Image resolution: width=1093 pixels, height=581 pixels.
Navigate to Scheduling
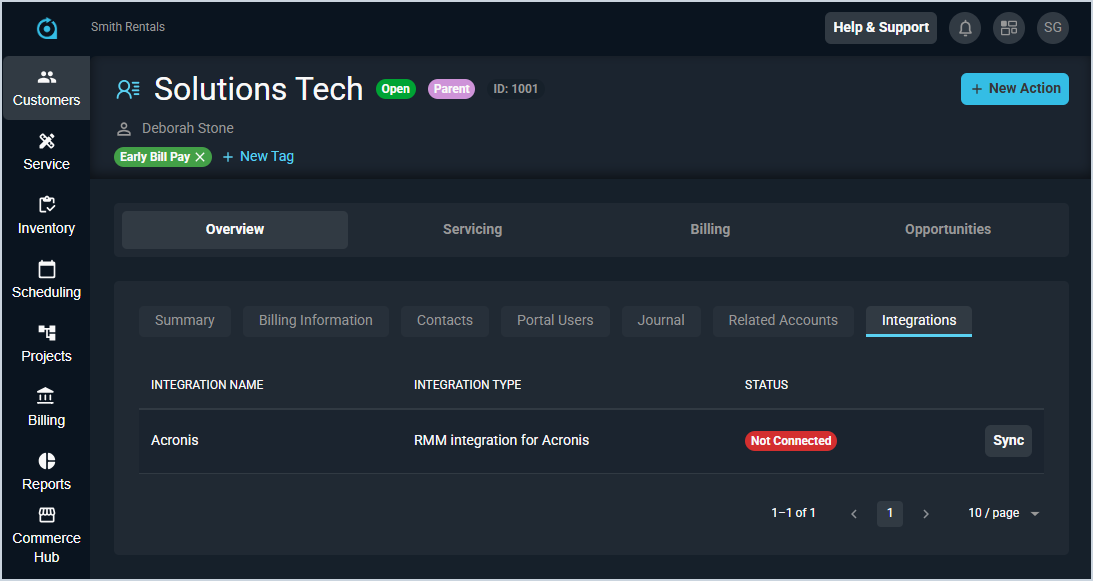click(46, 280)
